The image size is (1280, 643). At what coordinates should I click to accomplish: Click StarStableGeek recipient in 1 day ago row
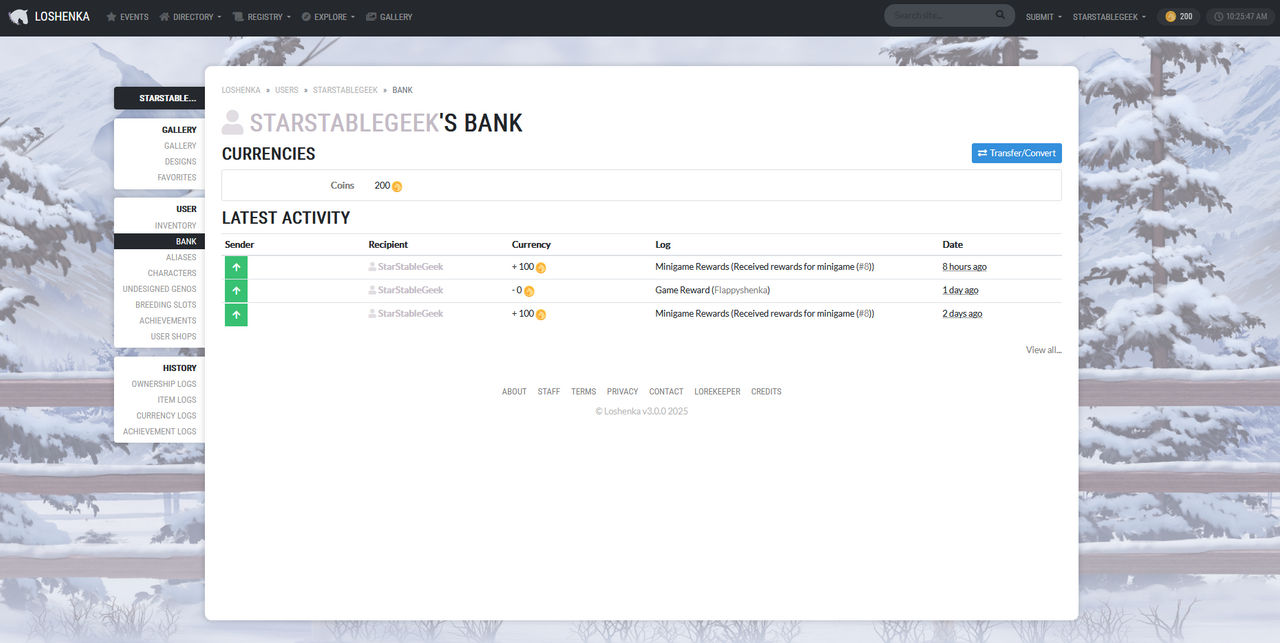pos(410,290)
